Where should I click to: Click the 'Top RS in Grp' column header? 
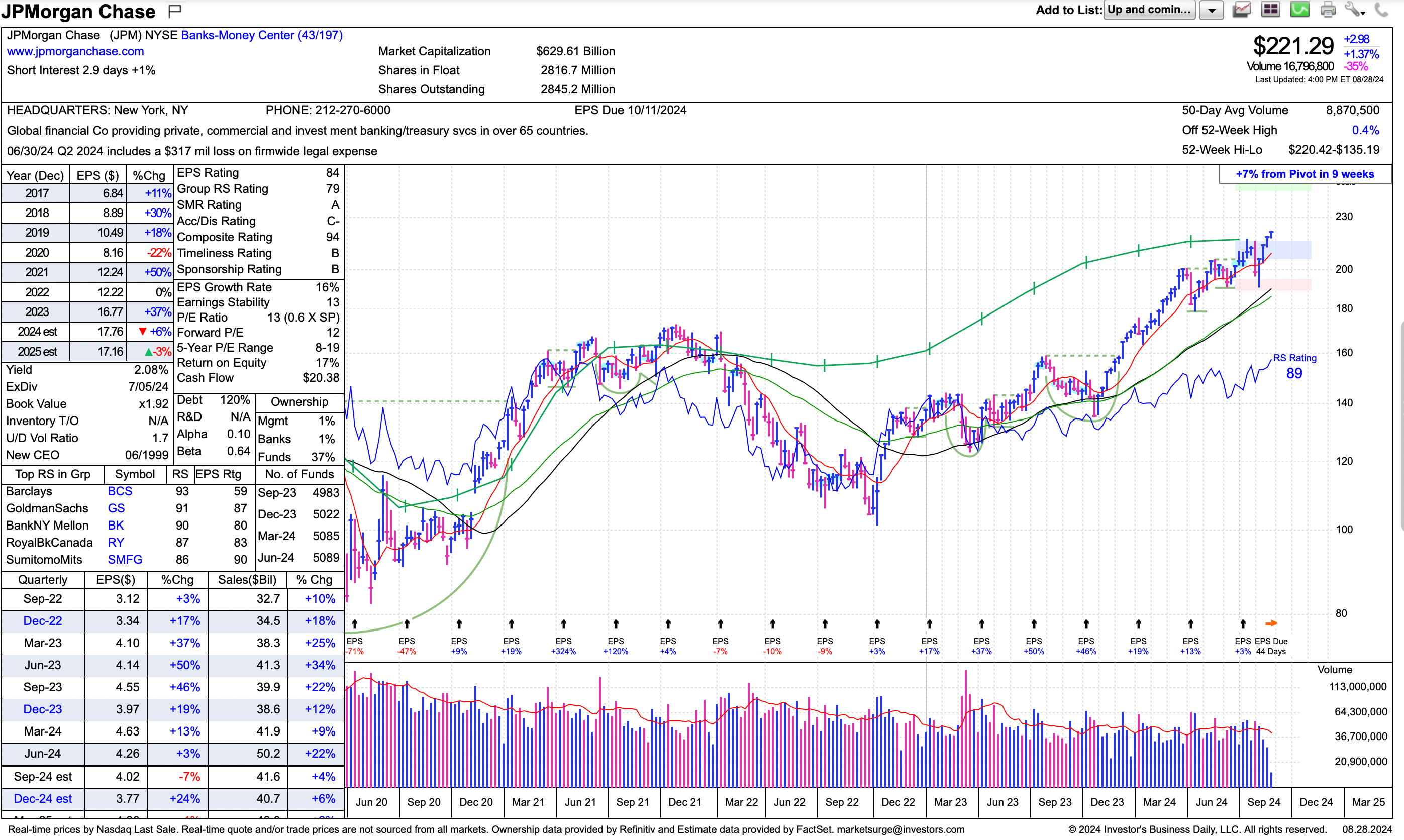[x=53, y=474]
